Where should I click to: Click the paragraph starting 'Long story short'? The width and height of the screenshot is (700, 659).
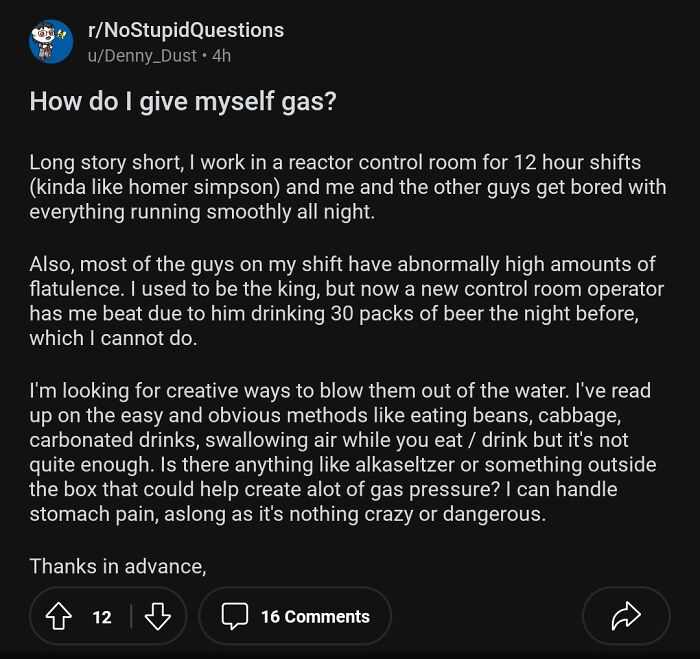pyautogui.click(x=340, y=187)
